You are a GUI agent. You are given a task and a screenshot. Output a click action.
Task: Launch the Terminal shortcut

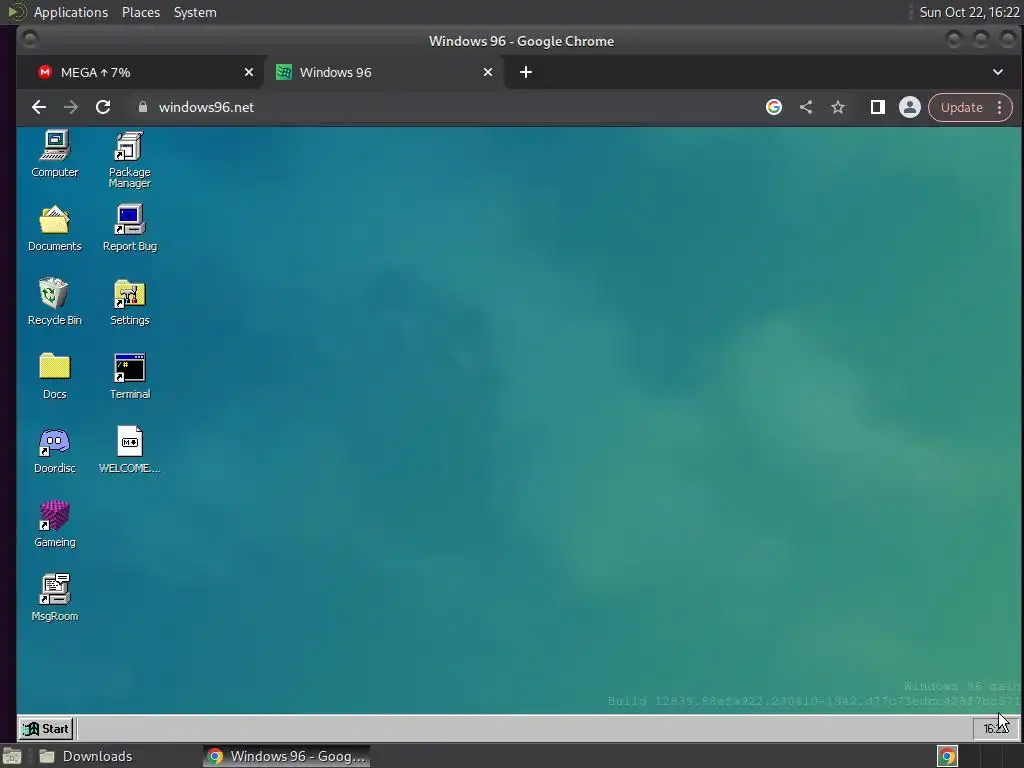tap(129, 376)
